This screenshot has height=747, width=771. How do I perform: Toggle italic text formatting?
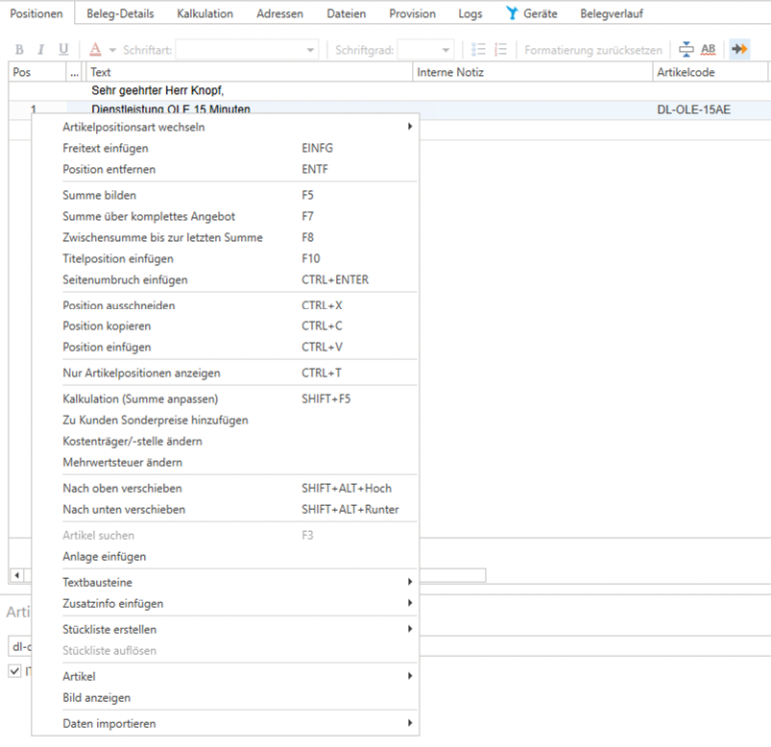click(x=41, y=49)
